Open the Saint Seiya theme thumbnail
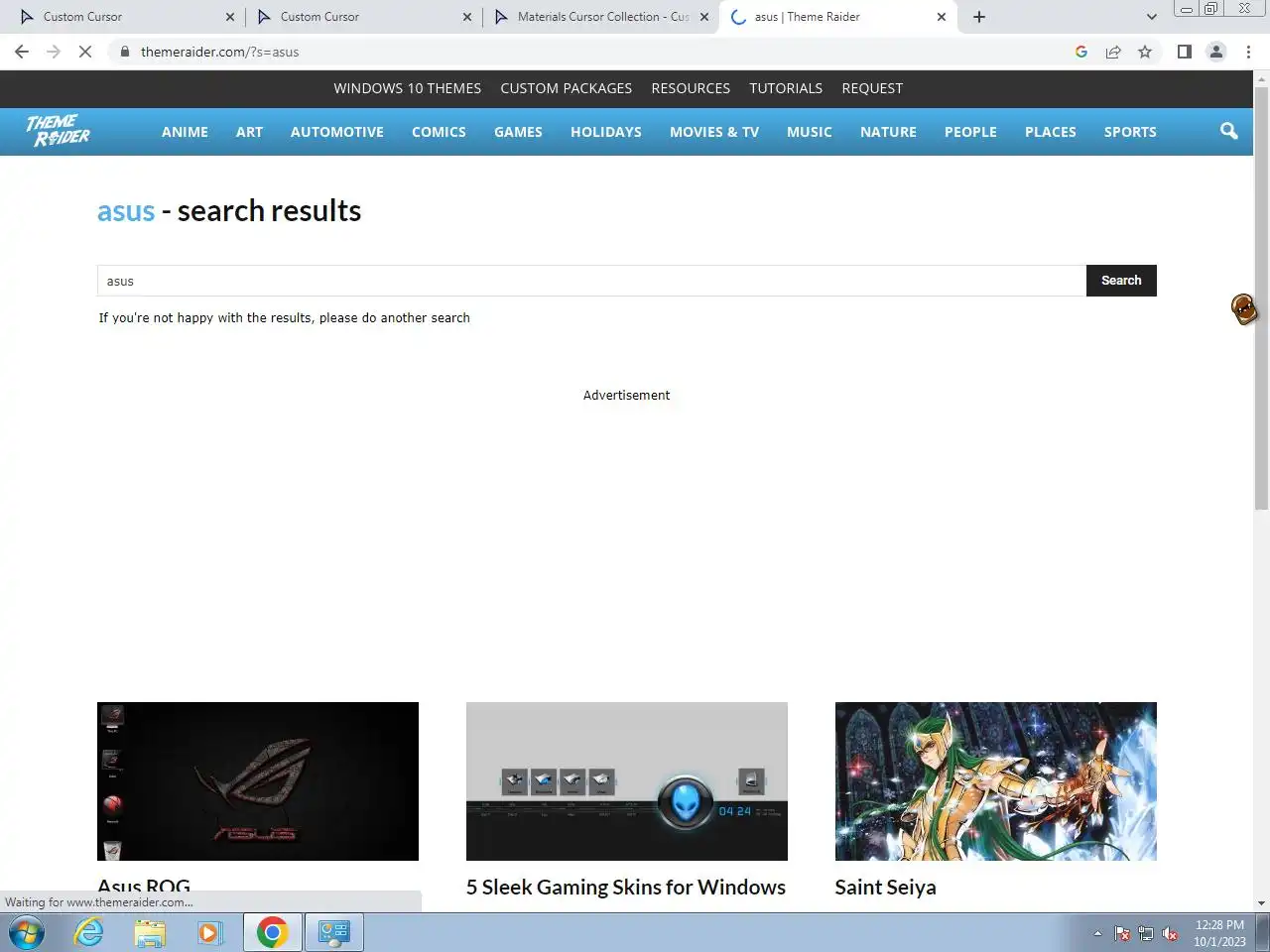1270x952 pixels. pos(996,781)
